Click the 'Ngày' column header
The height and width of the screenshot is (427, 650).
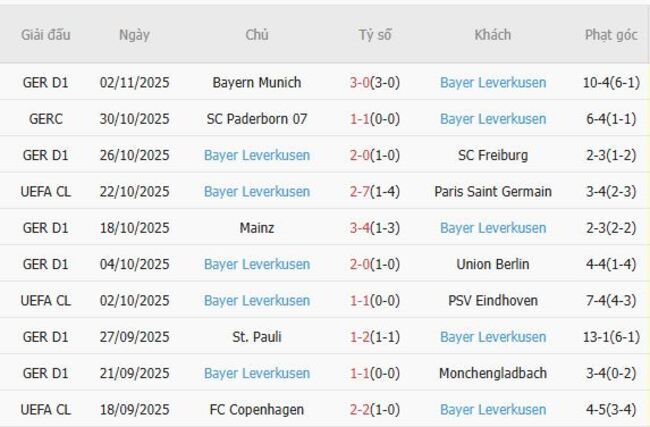coord(134,35)
